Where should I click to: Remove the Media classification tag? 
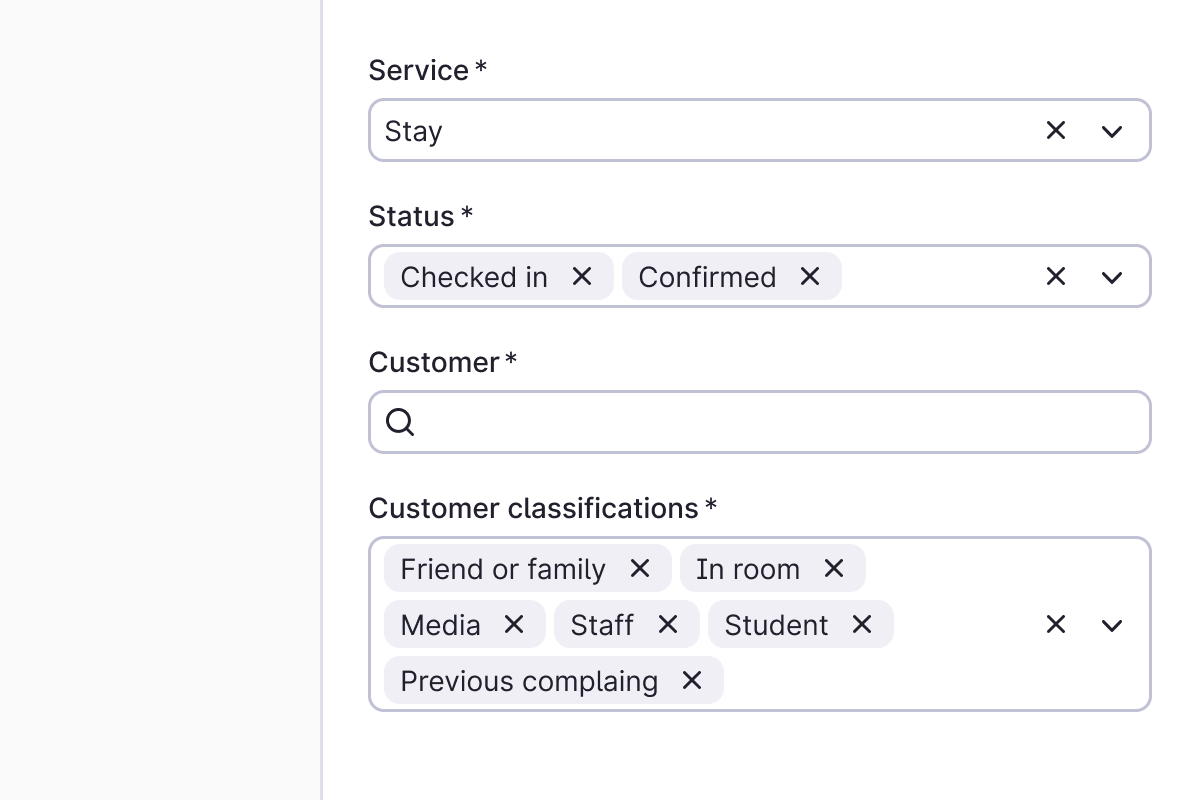tap(514, 624)
